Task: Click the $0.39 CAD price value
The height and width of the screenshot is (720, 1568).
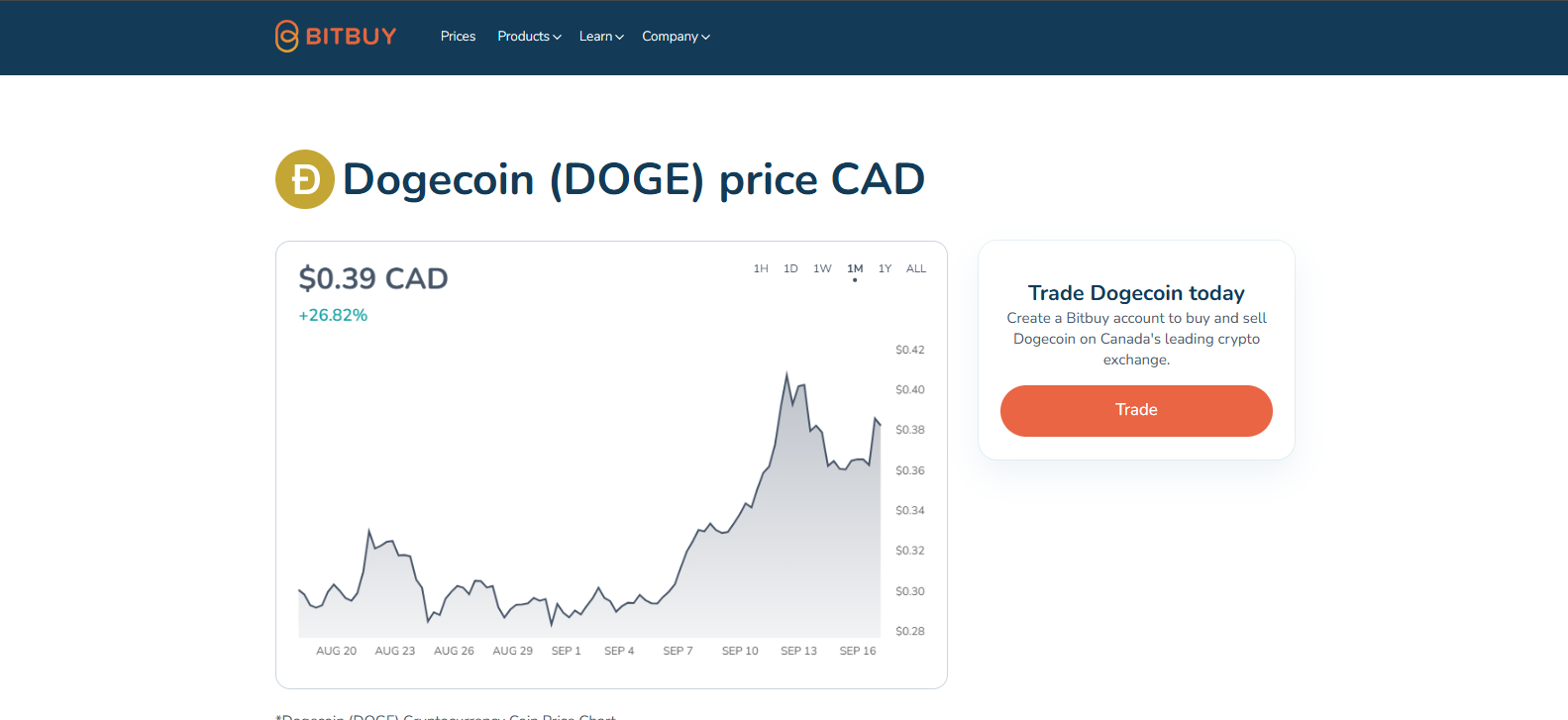Action: coord(373,278)
